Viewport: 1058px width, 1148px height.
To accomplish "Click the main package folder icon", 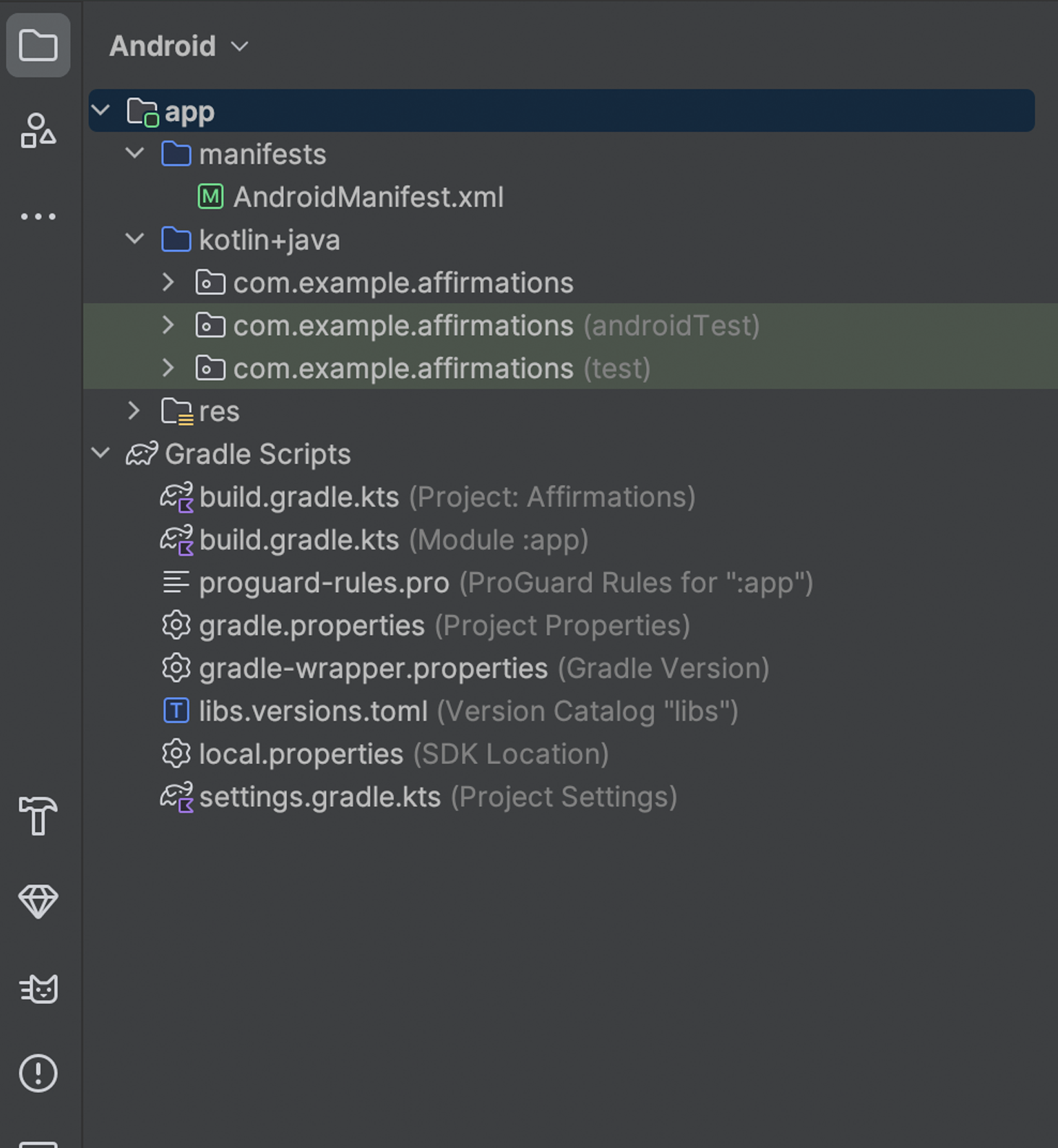I will point(210,283).
